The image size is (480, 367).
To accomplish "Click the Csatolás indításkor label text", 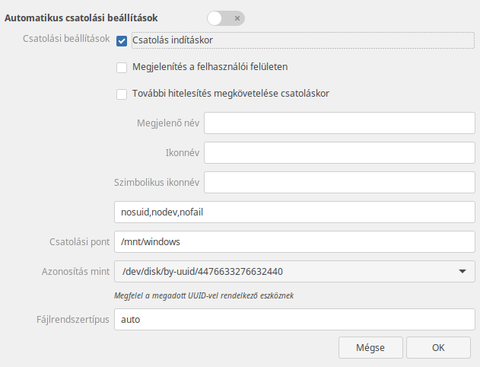I will [x=172, y=40].
